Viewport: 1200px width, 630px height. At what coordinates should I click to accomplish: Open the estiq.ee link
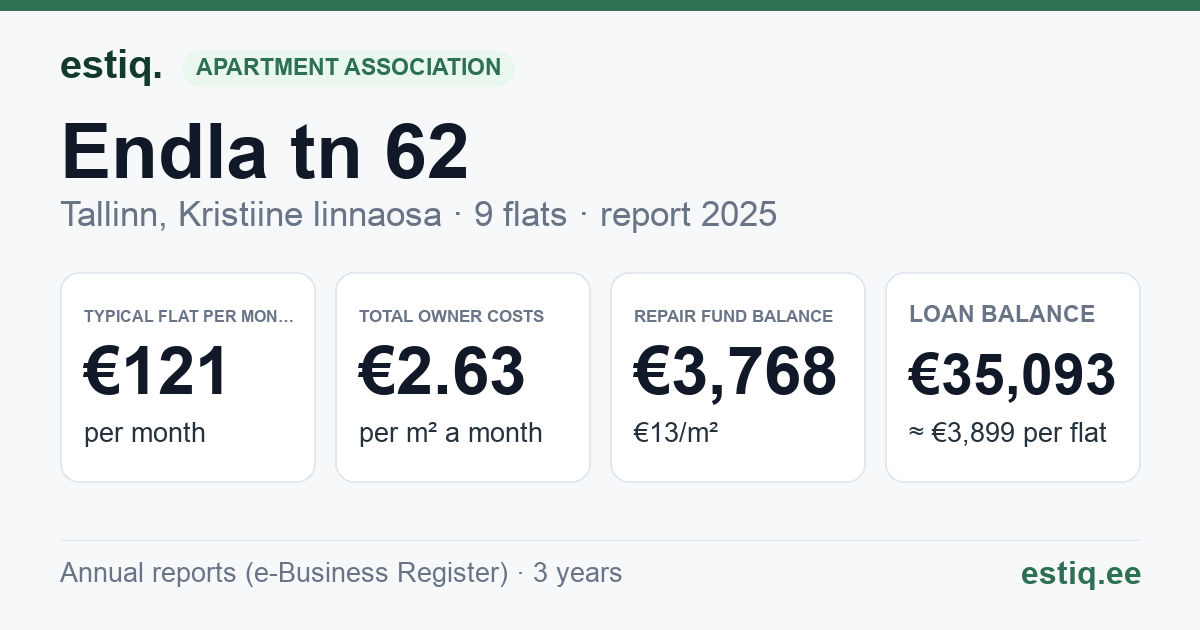pyautogui.click(x=1081, y=573)
